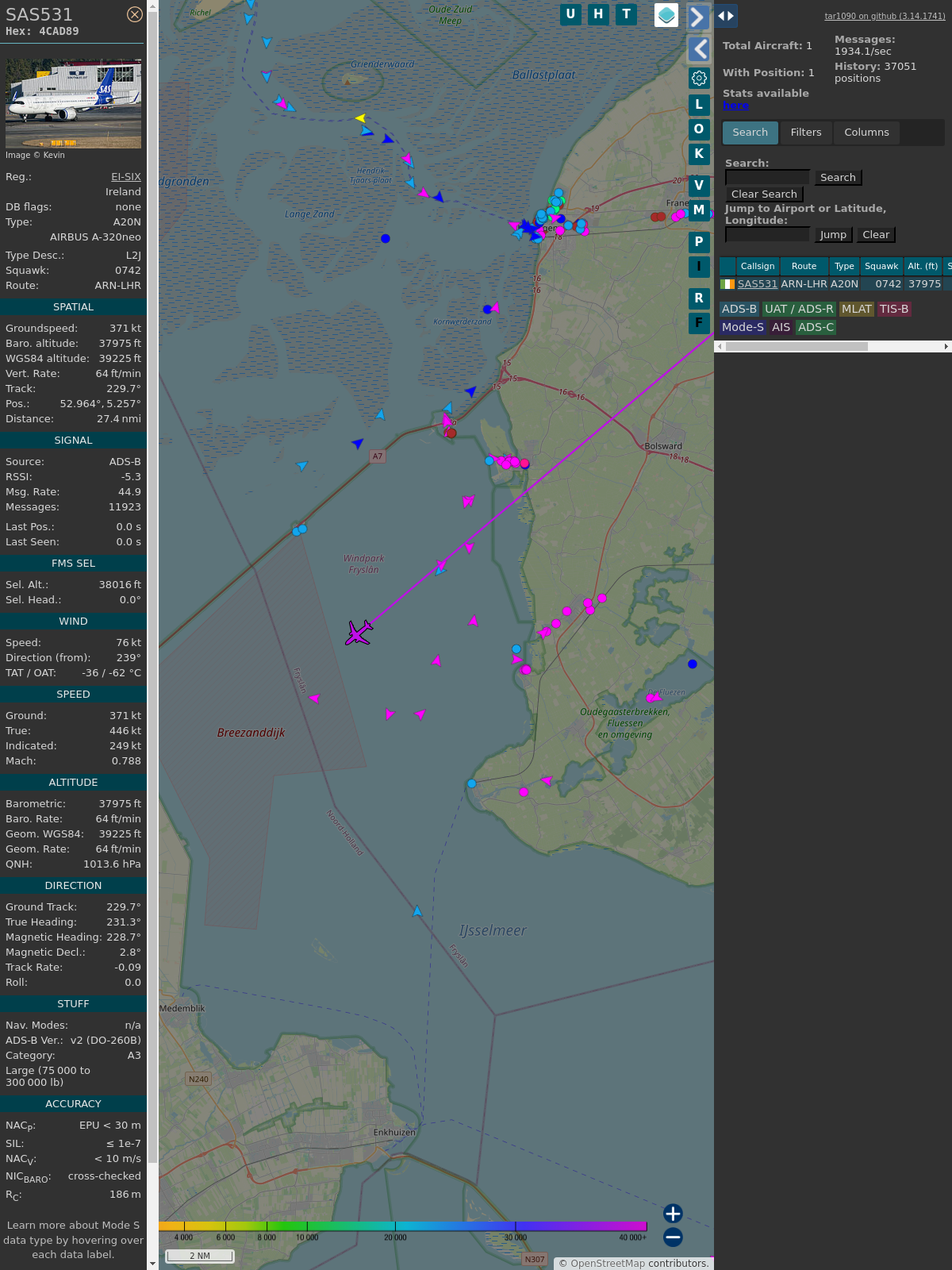Click the UAT / ADS-R legend swatch
Image resolution: width=952 pixels, height=1270 pixels.
799,310
